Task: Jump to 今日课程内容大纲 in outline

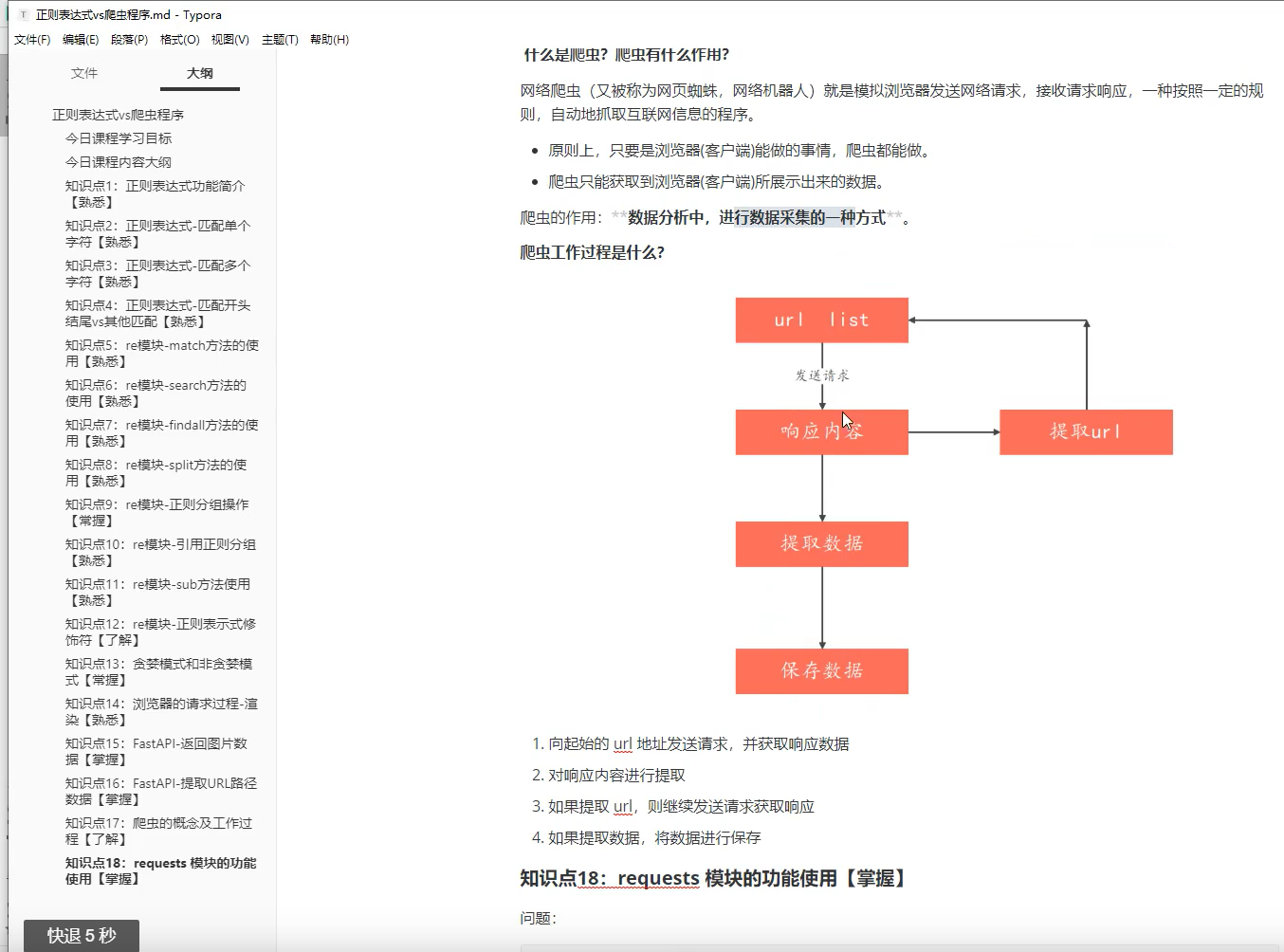Action: click(x=119, y=162)
